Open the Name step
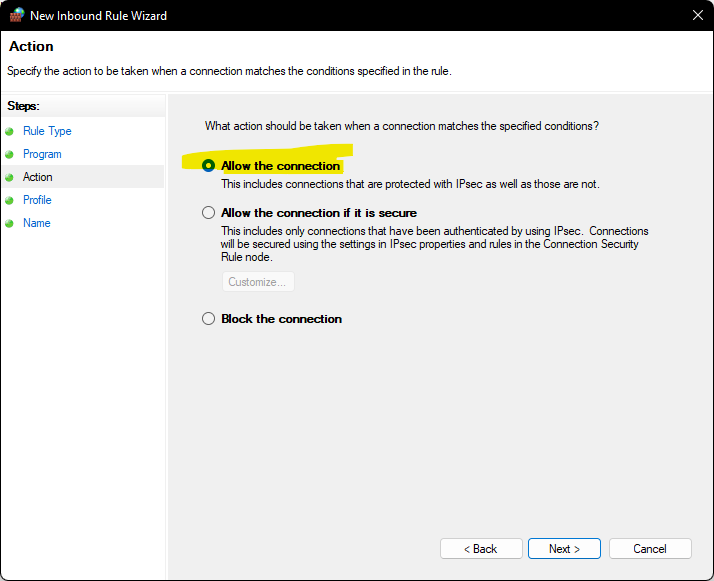This screenshot has width=714, height=581. [37, 223]
